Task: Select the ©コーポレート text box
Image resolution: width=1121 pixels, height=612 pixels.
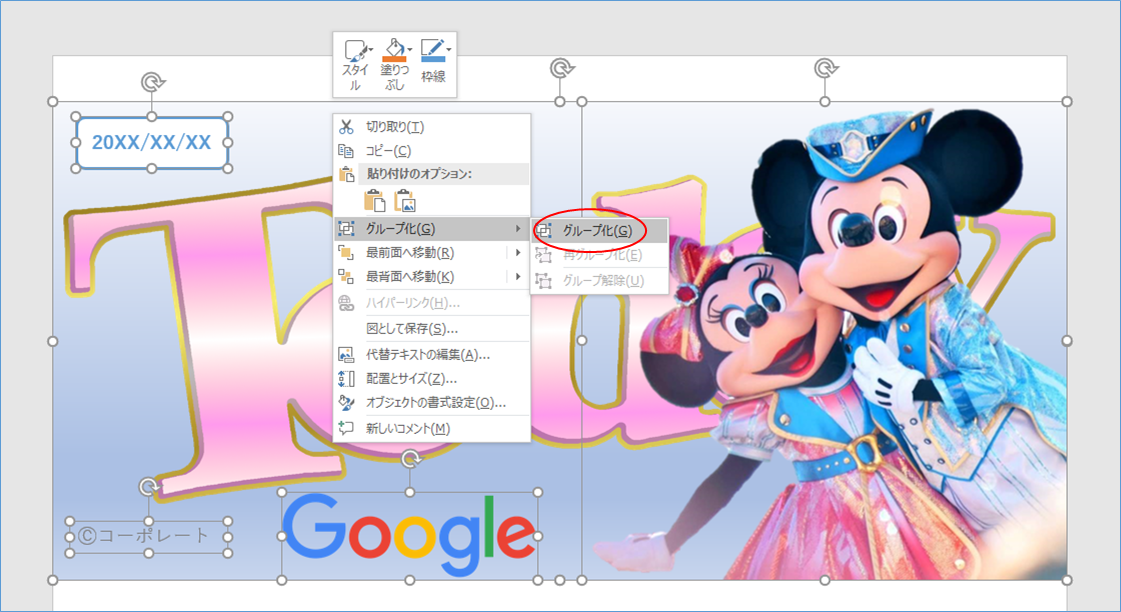Action: (x=149, y=537)
